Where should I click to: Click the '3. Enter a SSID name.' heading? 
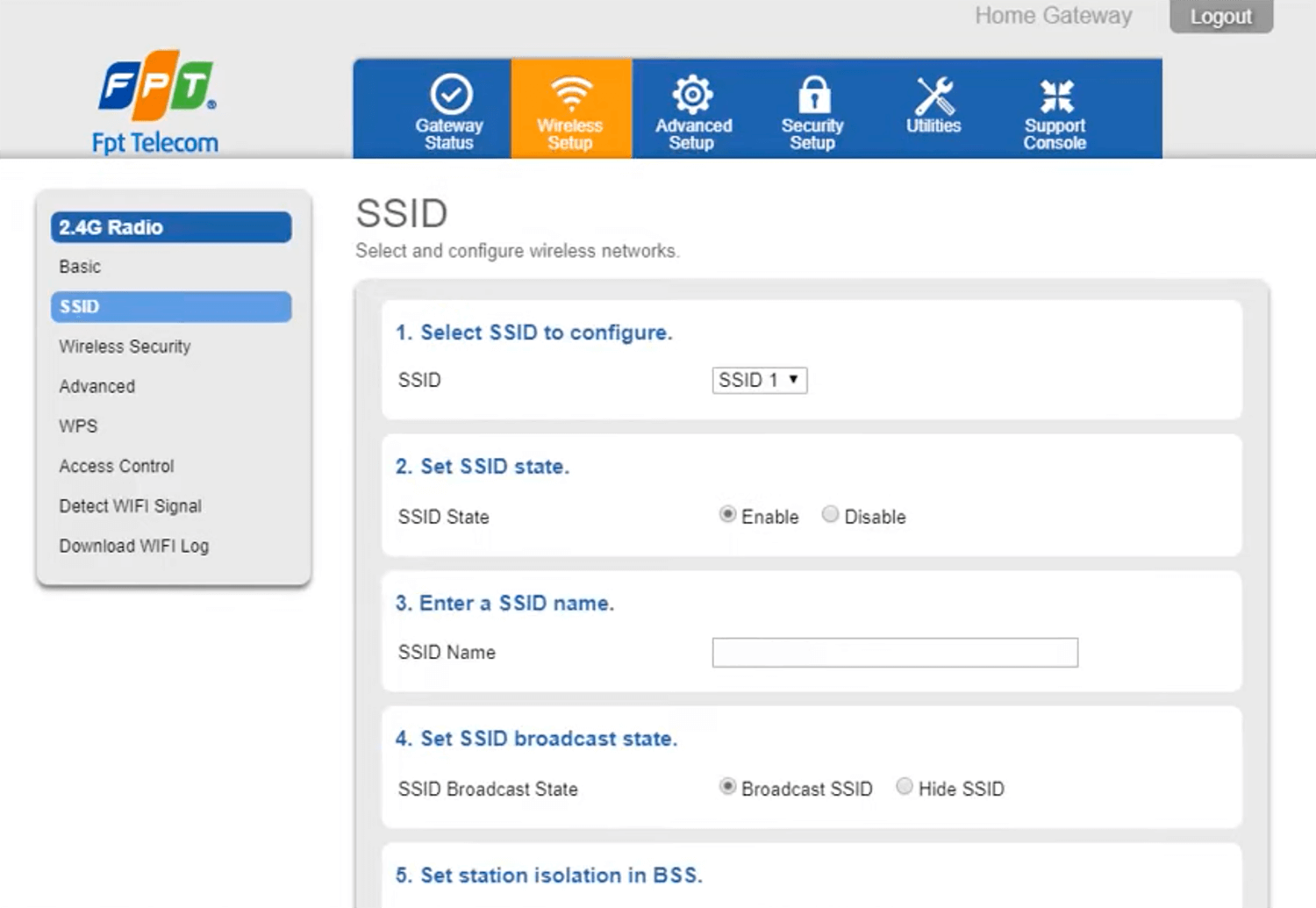(x=504, y=604)
